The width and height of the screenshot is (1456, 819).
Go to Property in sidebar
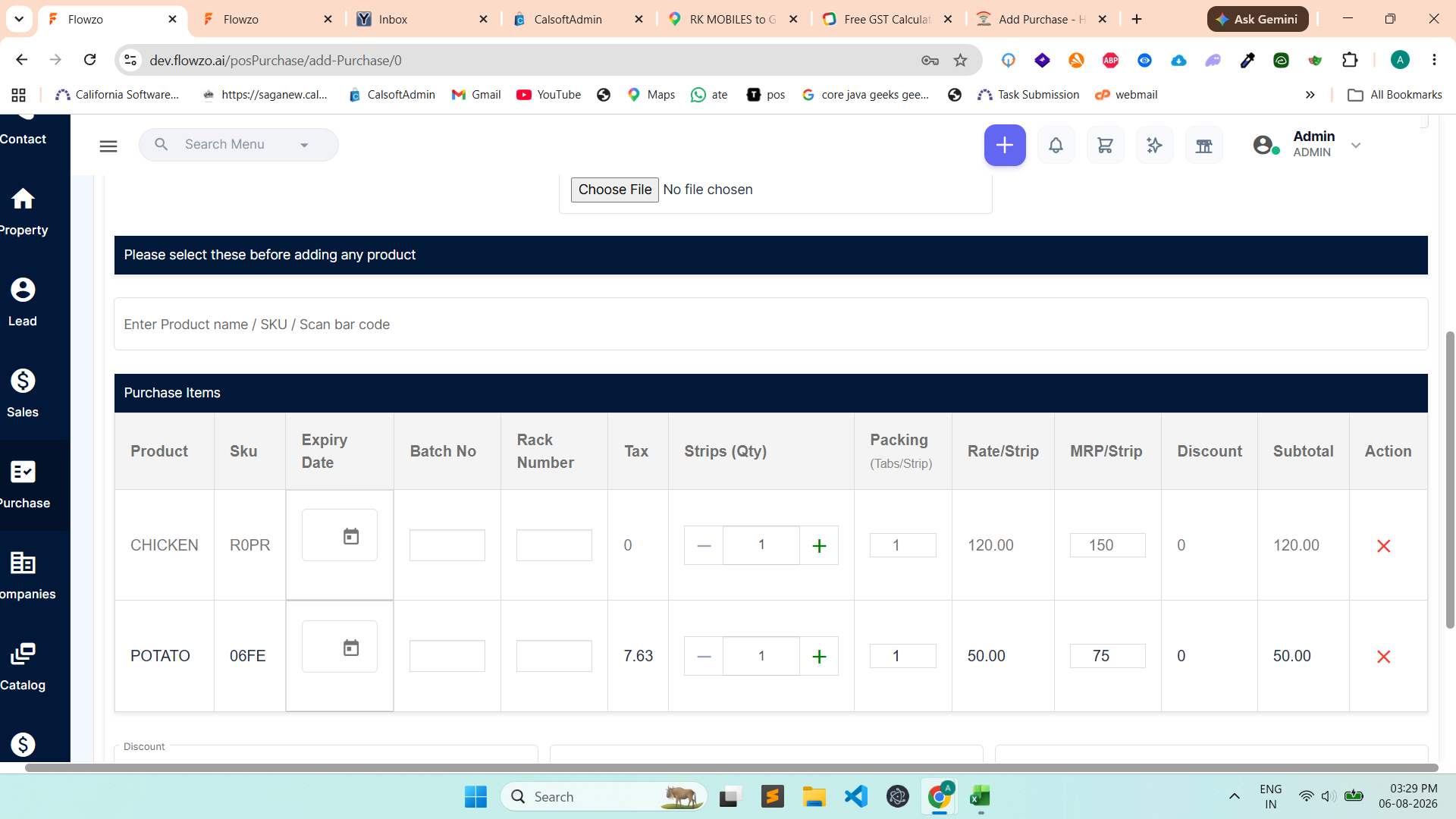23,212
